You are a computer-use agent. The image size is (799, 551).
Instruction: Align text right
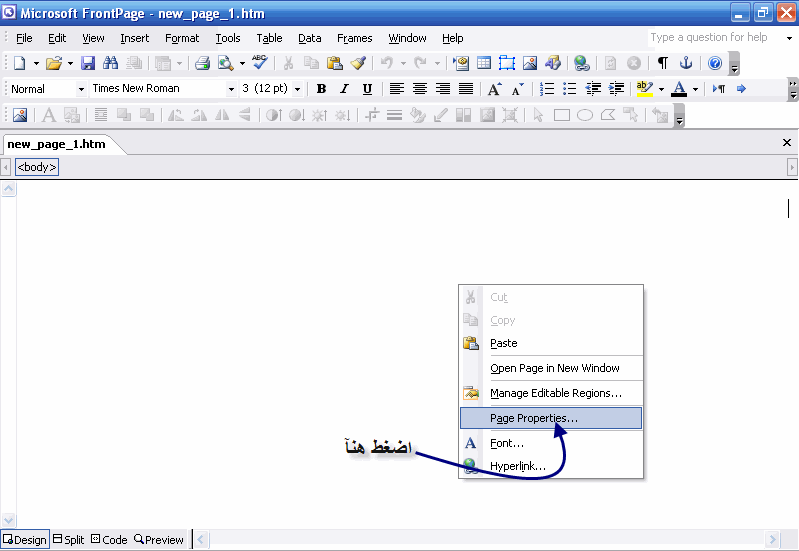443,89
